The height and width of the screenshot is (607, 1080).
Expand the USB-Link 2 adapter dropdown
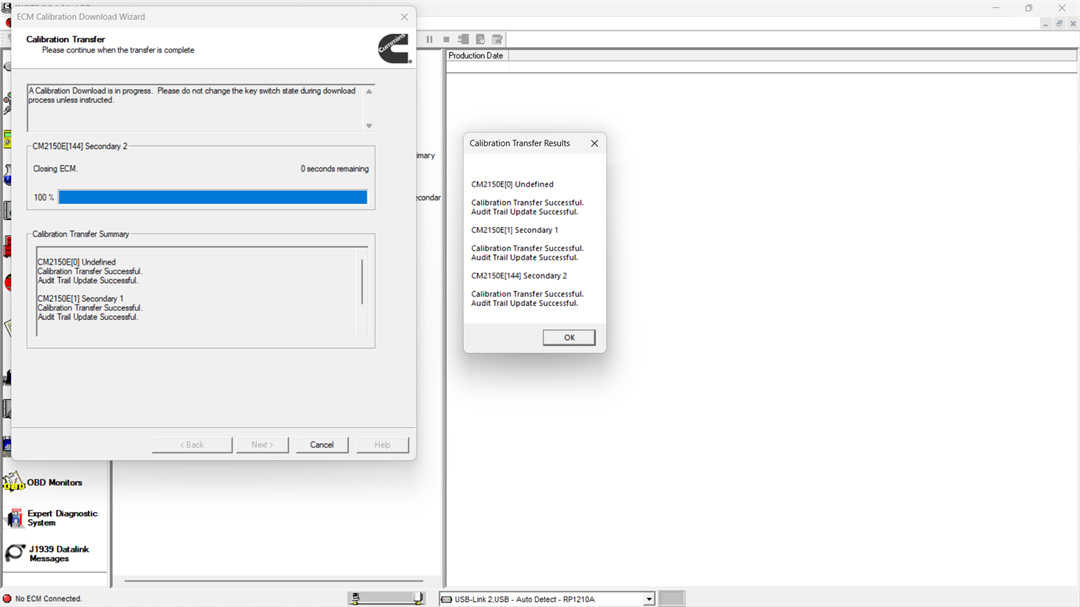(649, 599)
